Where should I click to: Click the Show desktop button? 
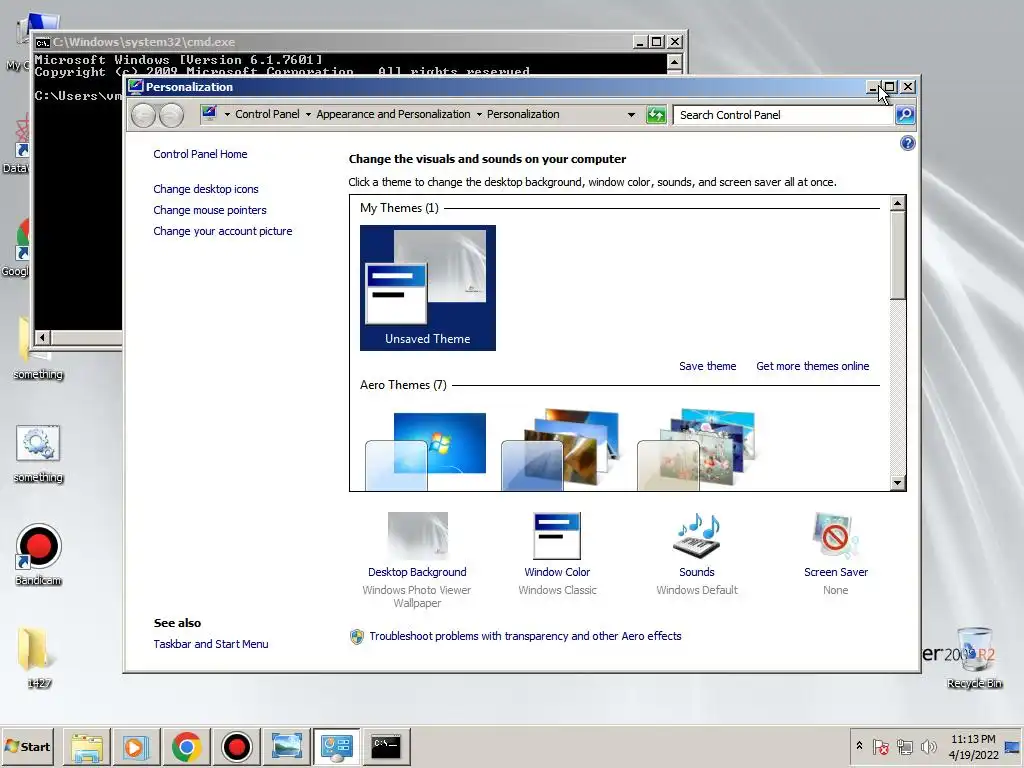(x=1014, y=746)
